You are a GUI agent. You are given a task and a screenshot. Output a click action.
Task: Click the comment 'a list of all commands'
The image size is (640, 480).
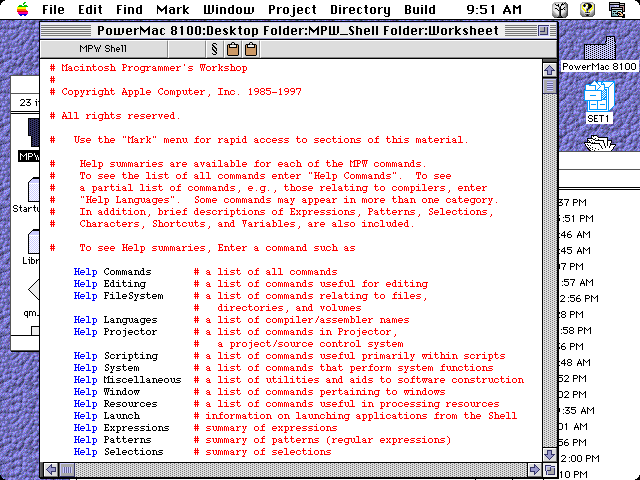tap(271, 272)
